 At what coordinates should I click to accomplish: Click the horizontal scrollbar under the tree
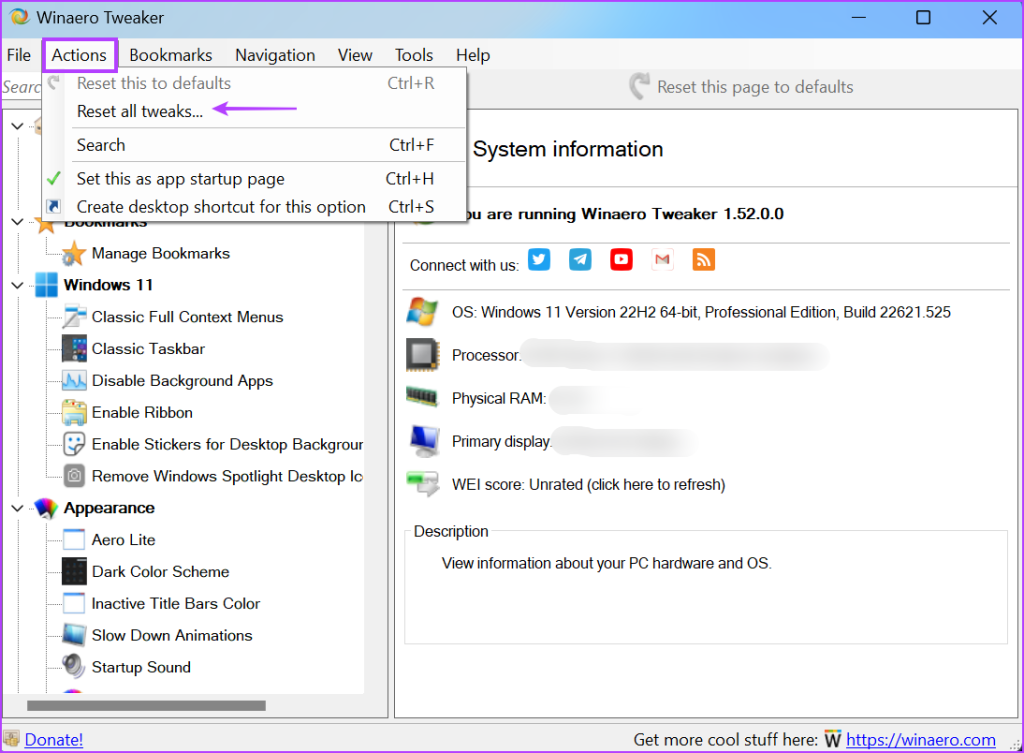pos(146,705)
